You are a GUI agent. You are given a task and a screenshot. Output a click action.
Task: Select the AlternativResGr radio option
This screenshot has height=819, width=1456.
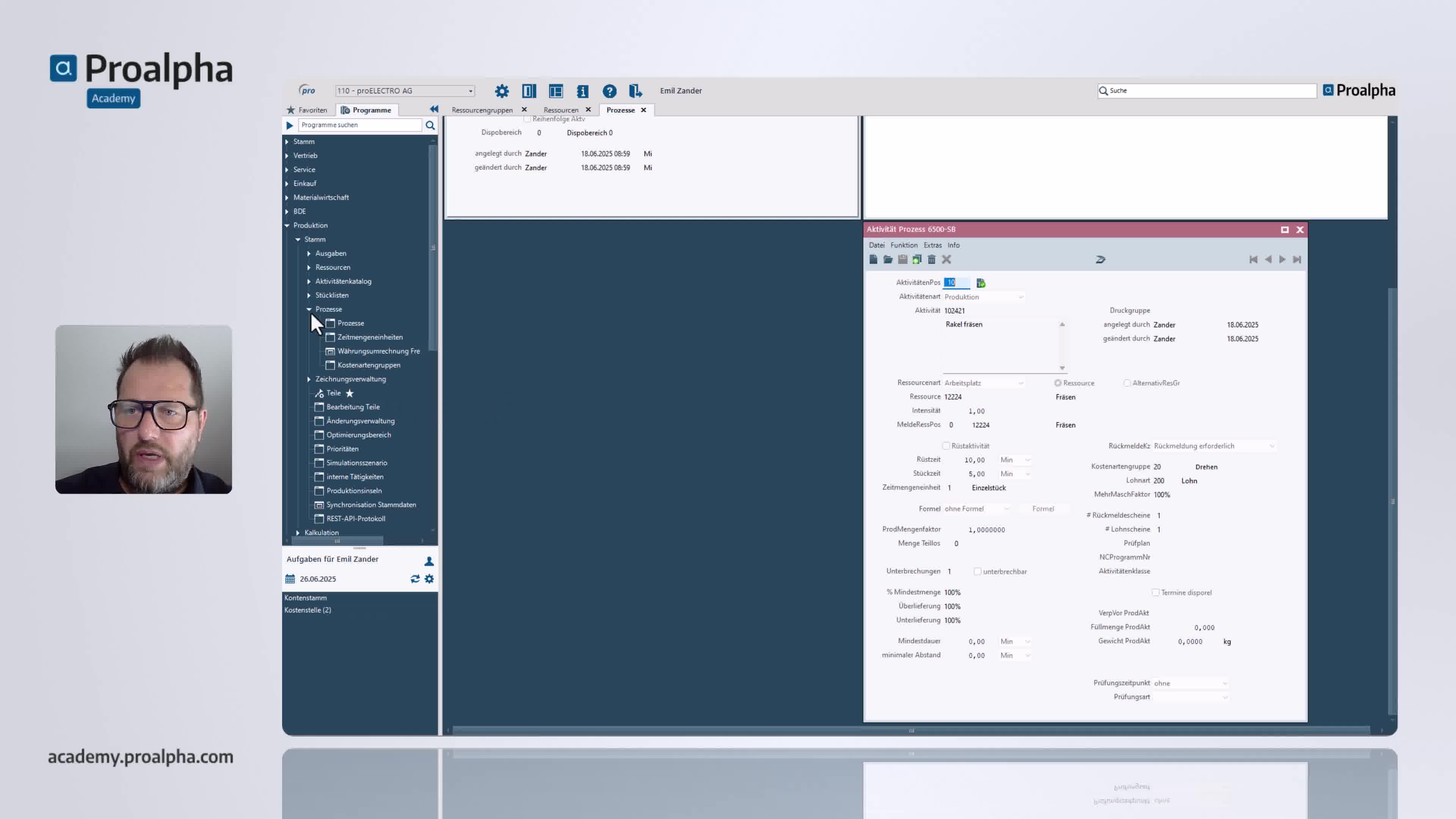1127,383
